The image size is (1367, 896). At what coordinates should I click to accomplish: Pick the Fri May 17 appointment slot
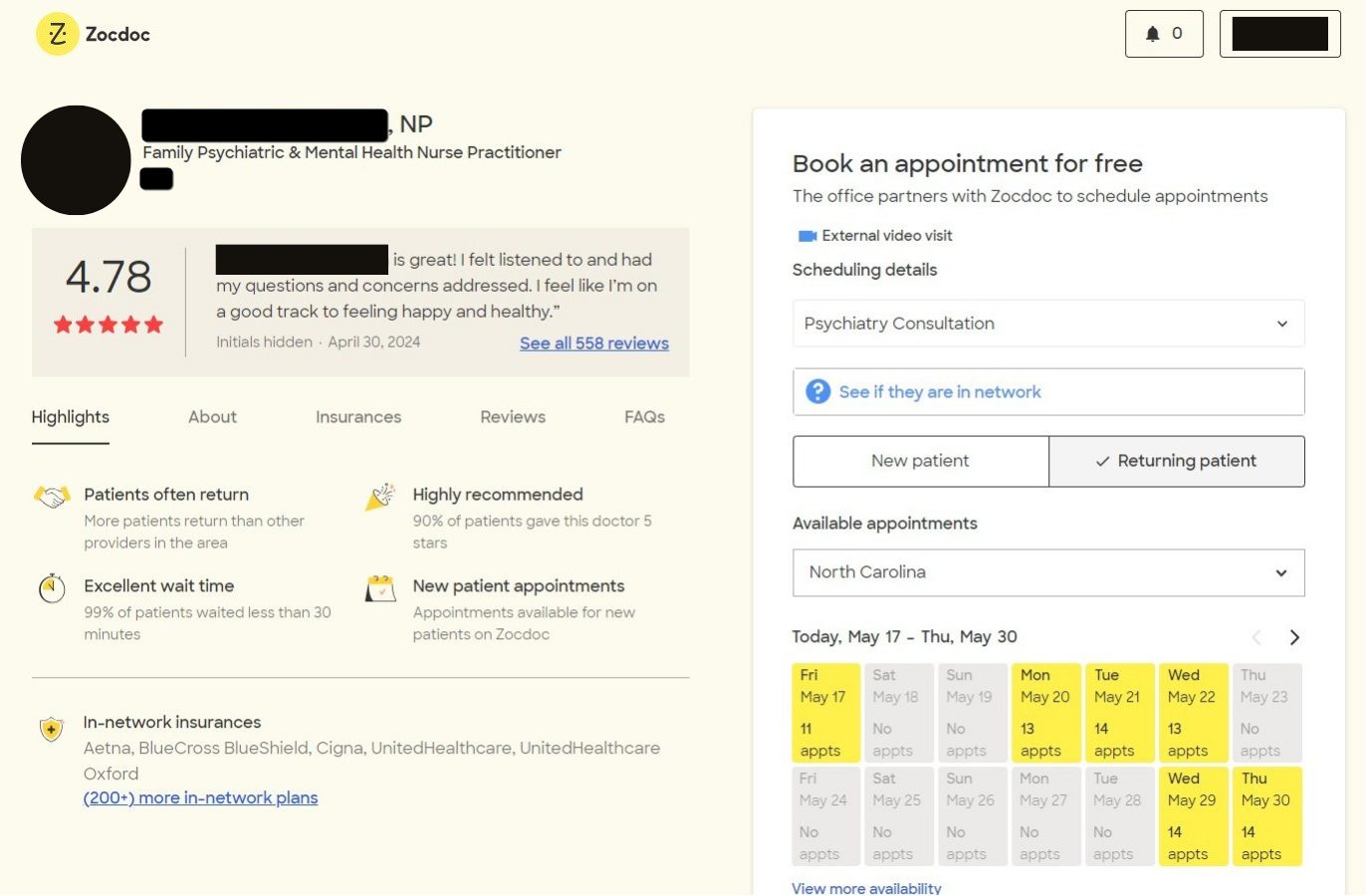tap(824, 713)
